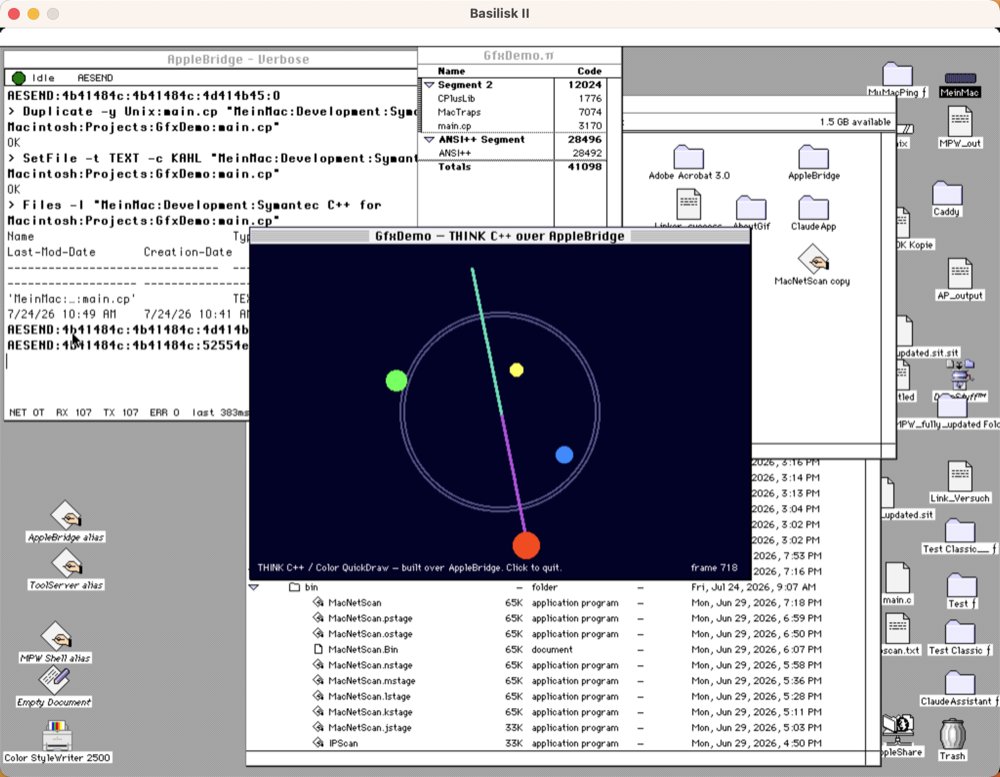This screenshot has height=777, width=1000.
Task: Click GfxDemo window title bar
Action: 500,236
